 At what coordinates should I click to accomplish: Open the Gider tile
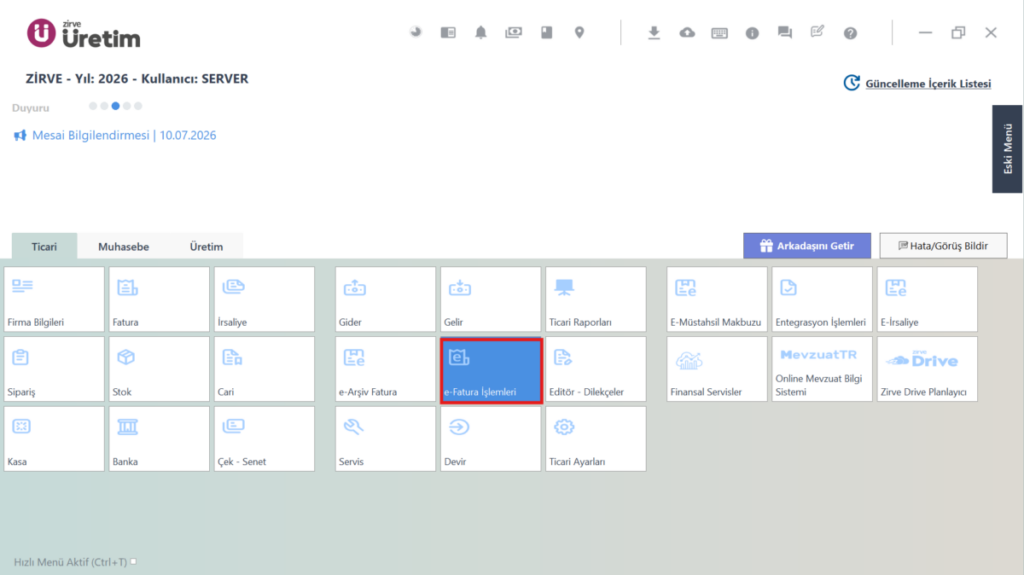click(x=385, y=299)
